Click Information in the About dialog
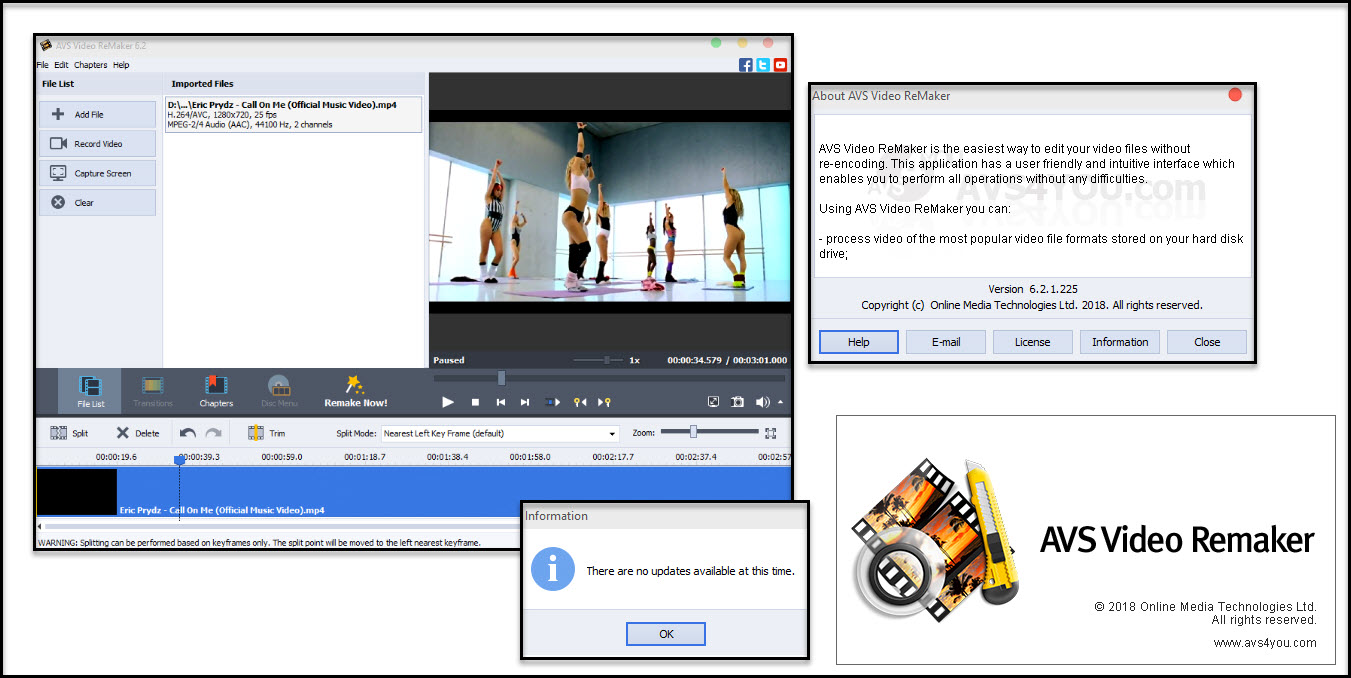The height and width of the screenshot is (678, 1351). click(x=1120, y=342)
